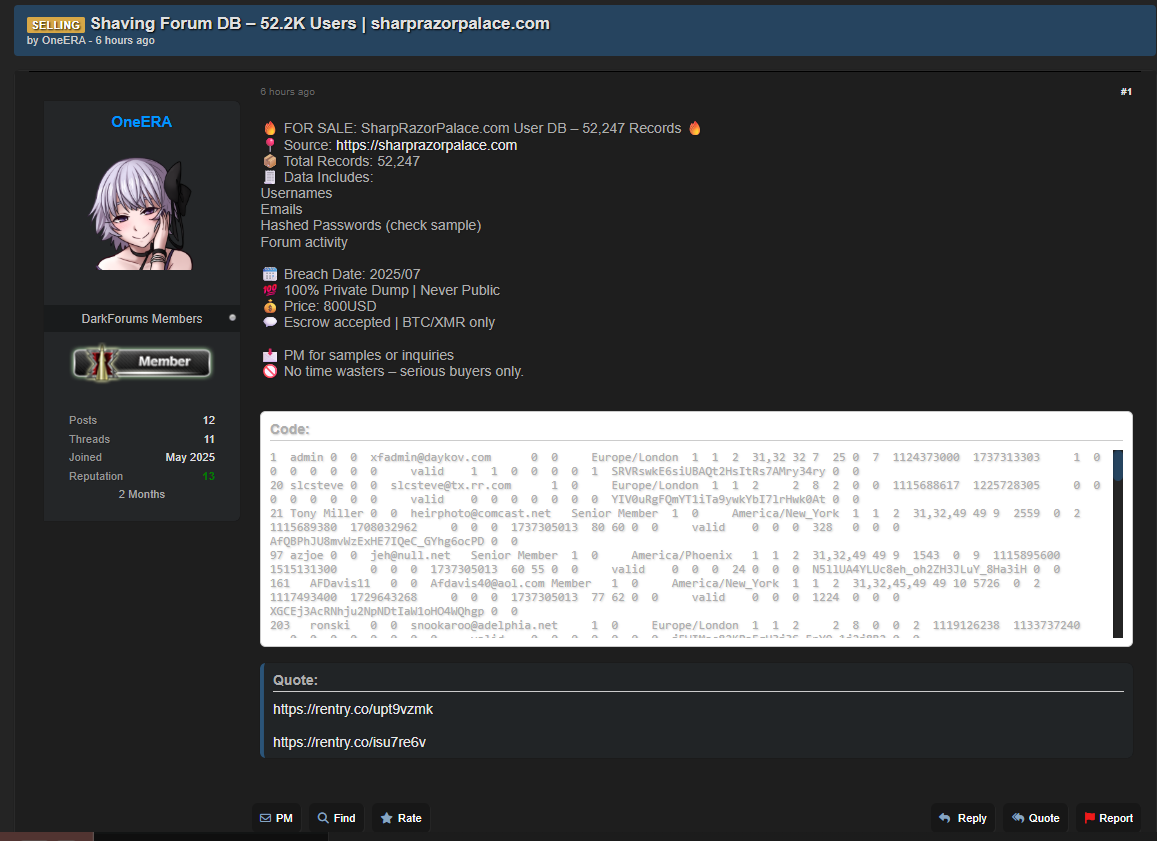Click the Quote button at bottom right
This screenshot has width=1157, height=841.
tap(1035, 818)
